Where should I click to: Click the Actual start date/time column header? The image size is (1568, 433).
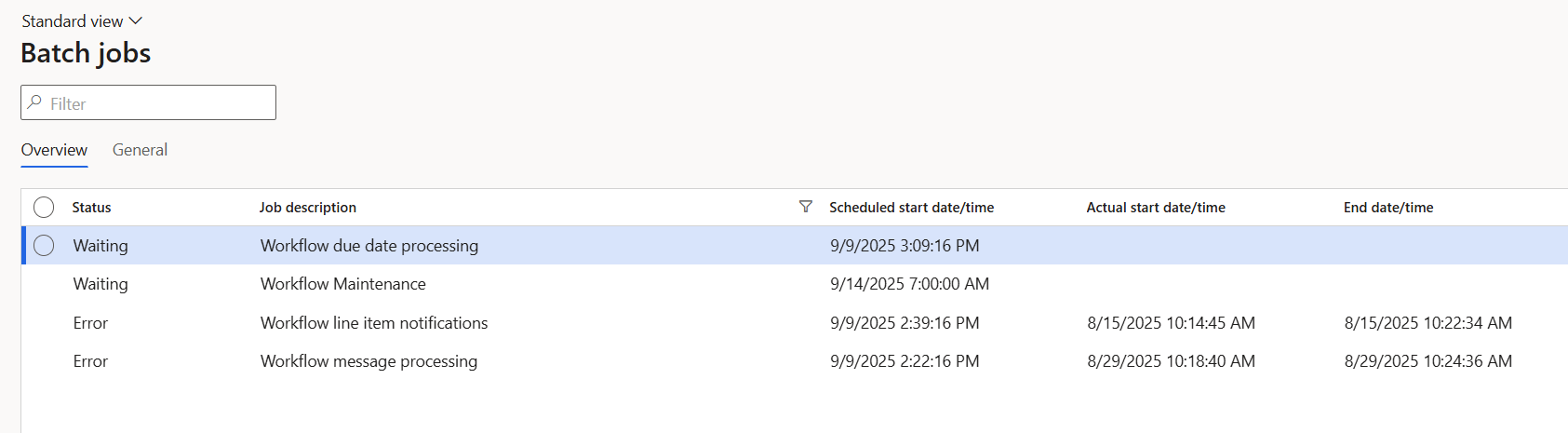1155,208
